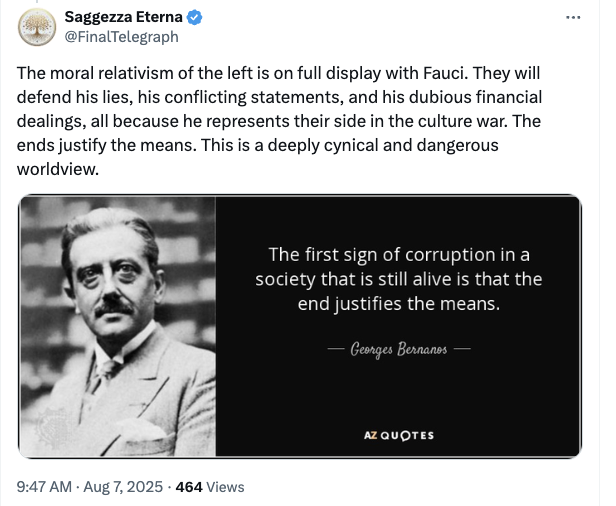616x506 pixels.
Task: Click the Views label
Action: click(225, 487)
